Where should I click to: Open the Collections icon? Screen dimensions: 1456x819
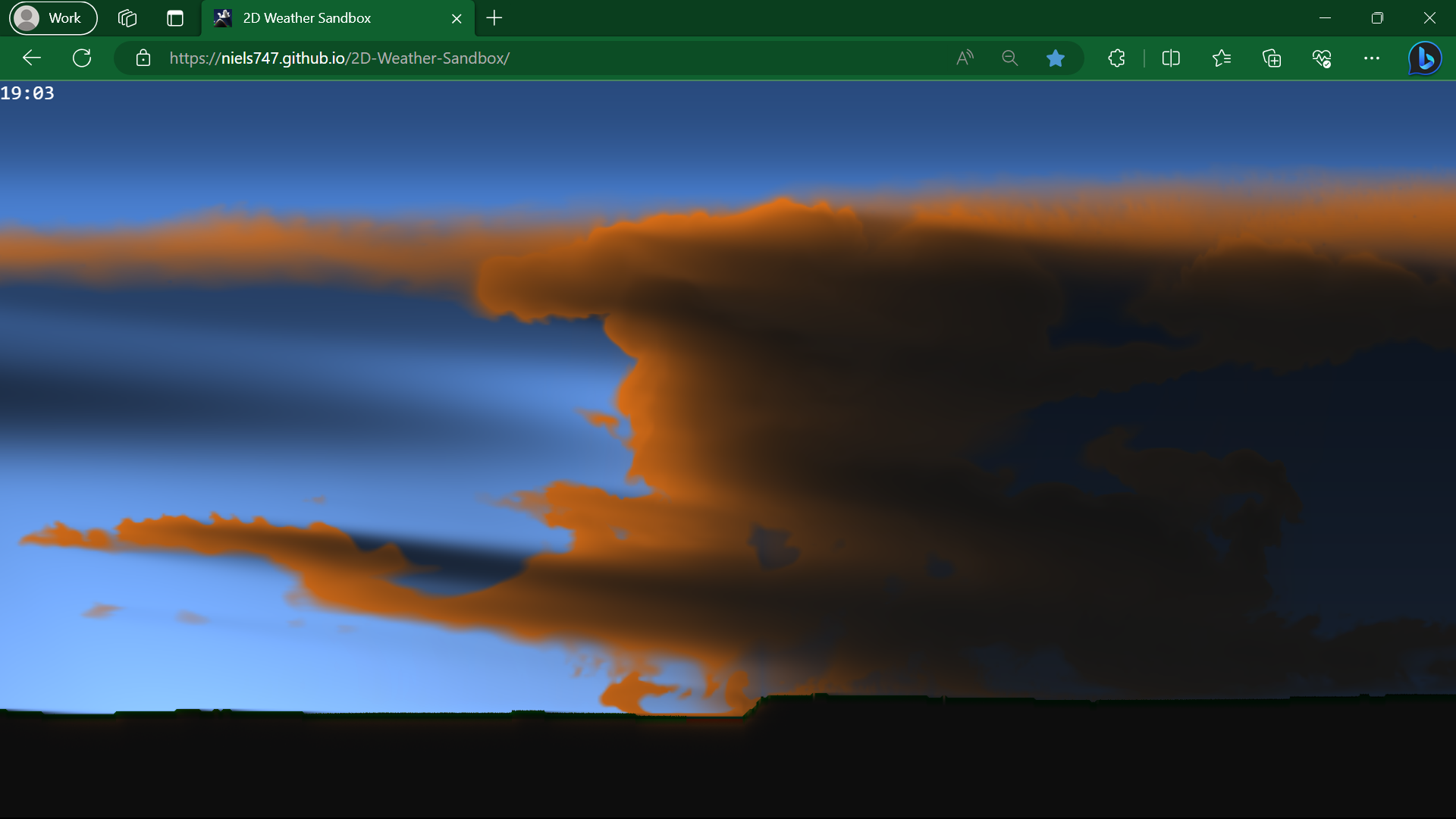tap(1272, 58)
